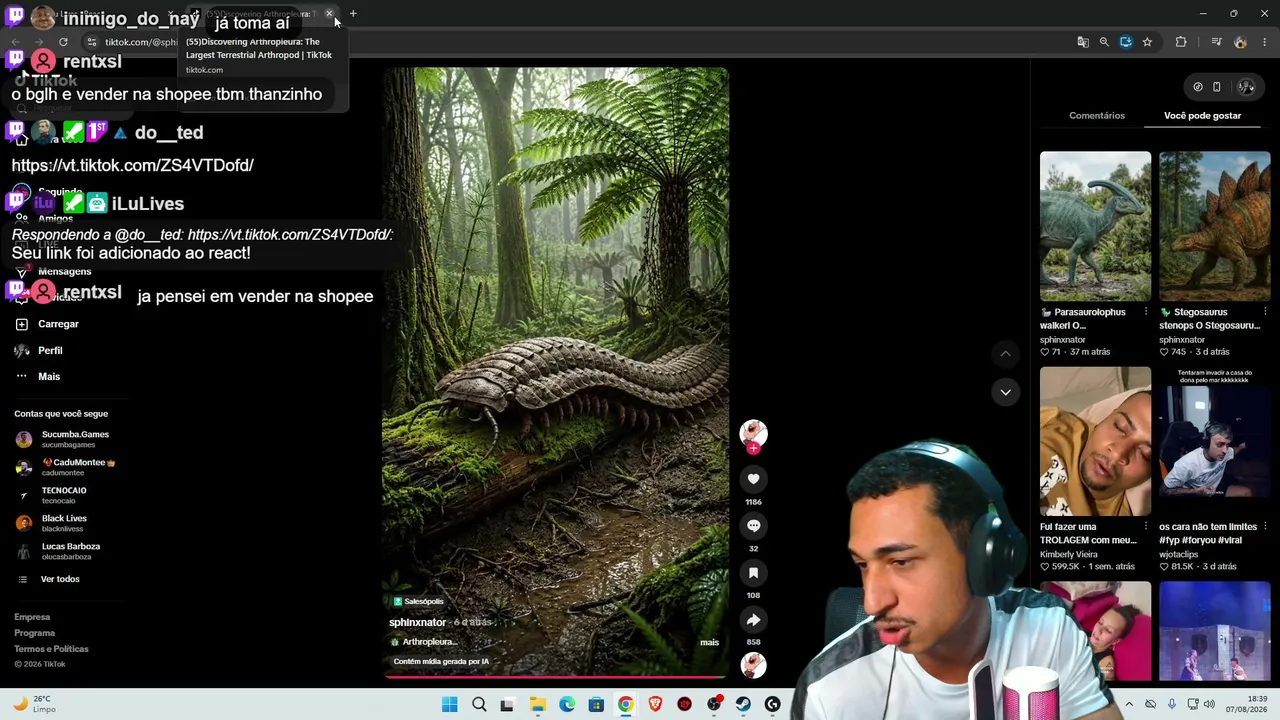Click the Contém mídia gerada por IA label

[441, 661]
